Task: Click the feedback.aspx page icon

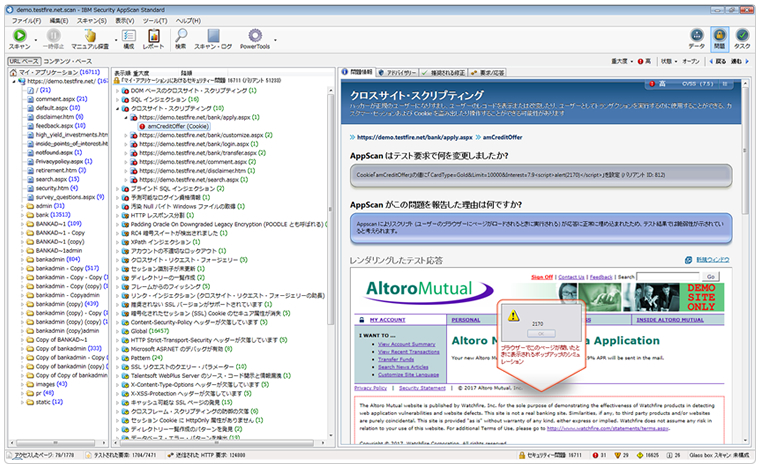Action: (30, 126)
